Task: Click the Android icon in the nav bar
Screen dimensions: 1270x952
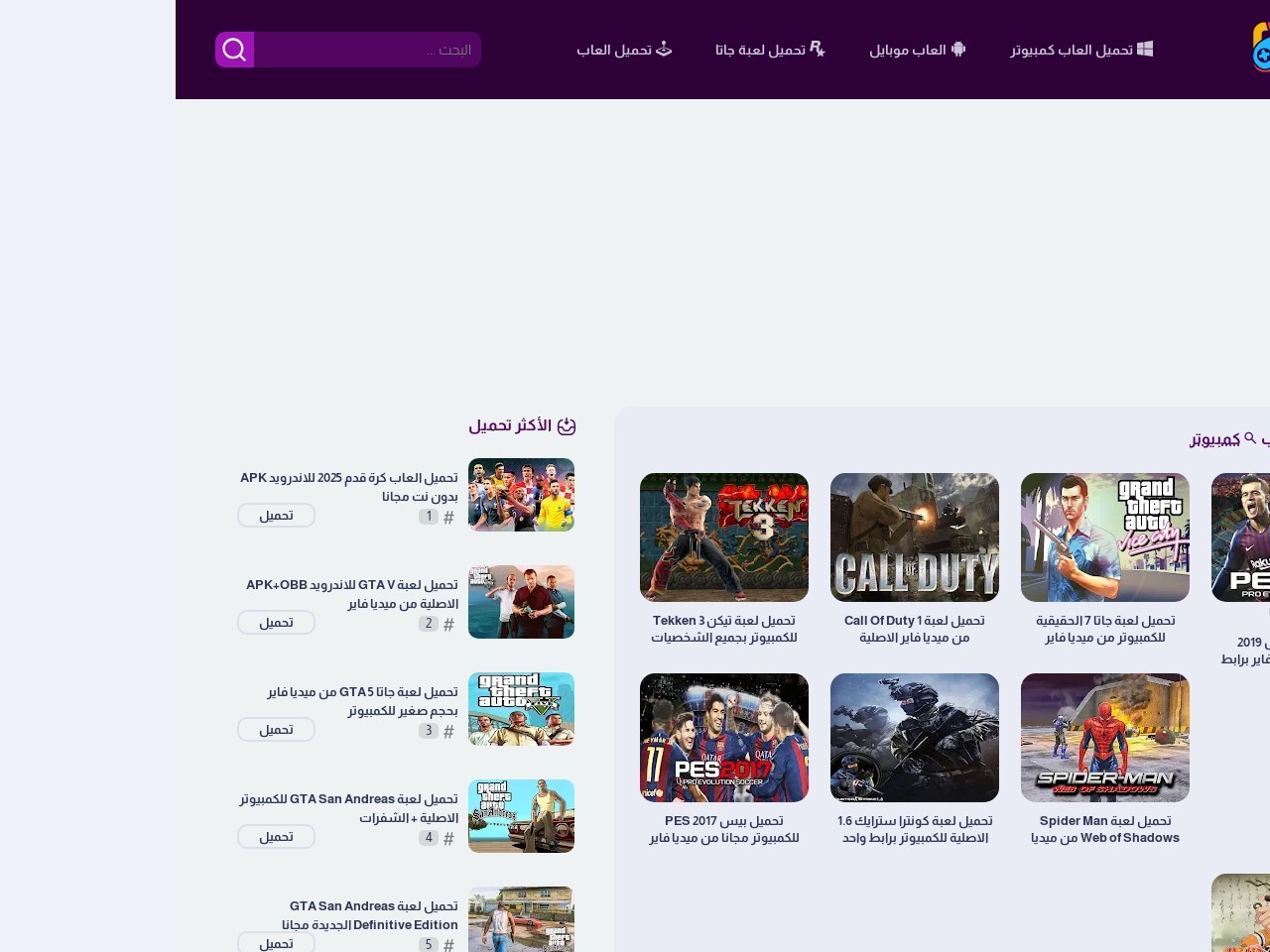Action: (958, 49)
